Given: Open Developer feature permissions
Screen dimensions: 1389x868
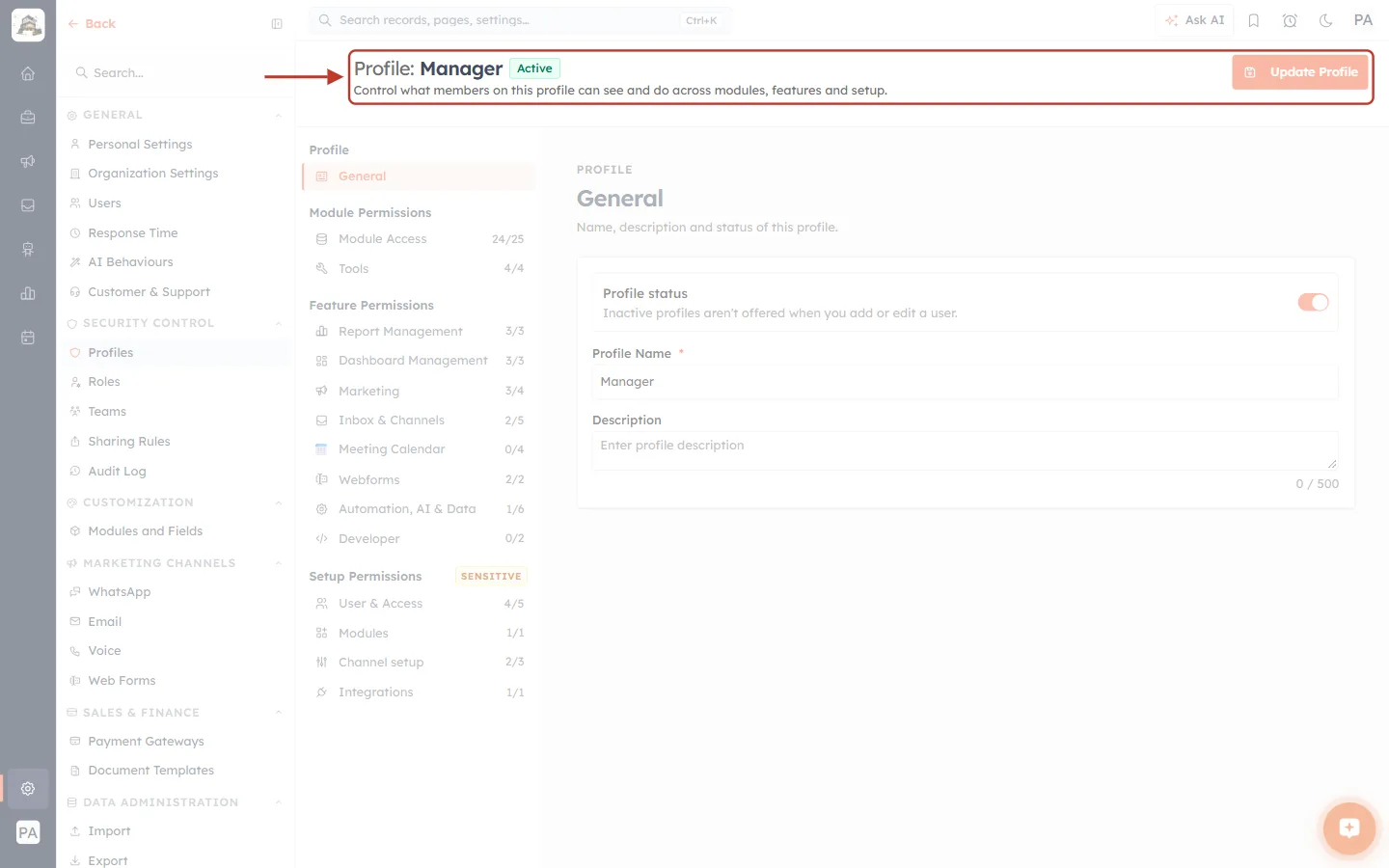Looking at the screenshot, I should (x=419, y=539).
